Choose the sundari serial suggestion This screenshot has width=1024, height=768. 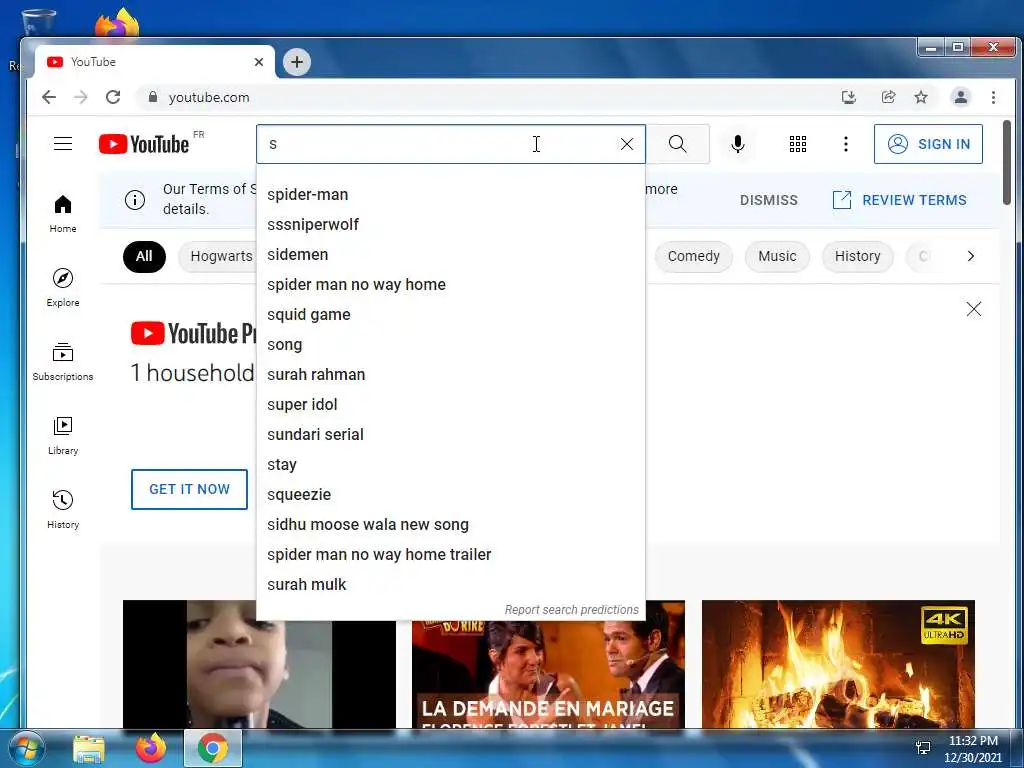coord(451,435)
